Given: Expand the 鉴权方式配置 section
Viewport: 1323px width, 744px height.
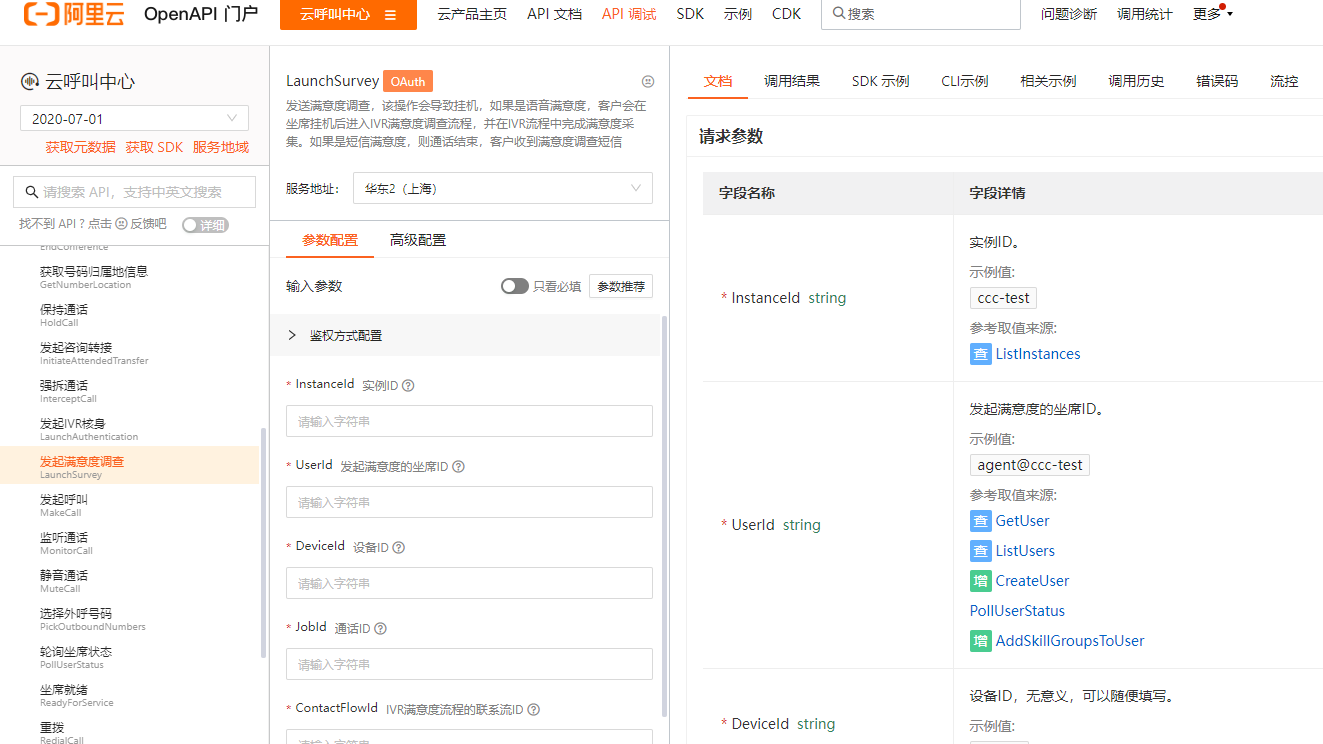Looking at the screenshot, I should 465,335.
